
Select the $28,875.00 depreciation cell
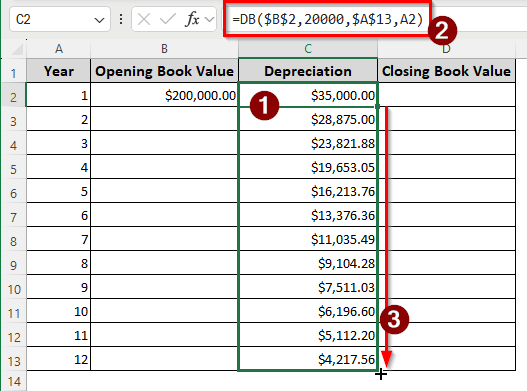point(308,119)
